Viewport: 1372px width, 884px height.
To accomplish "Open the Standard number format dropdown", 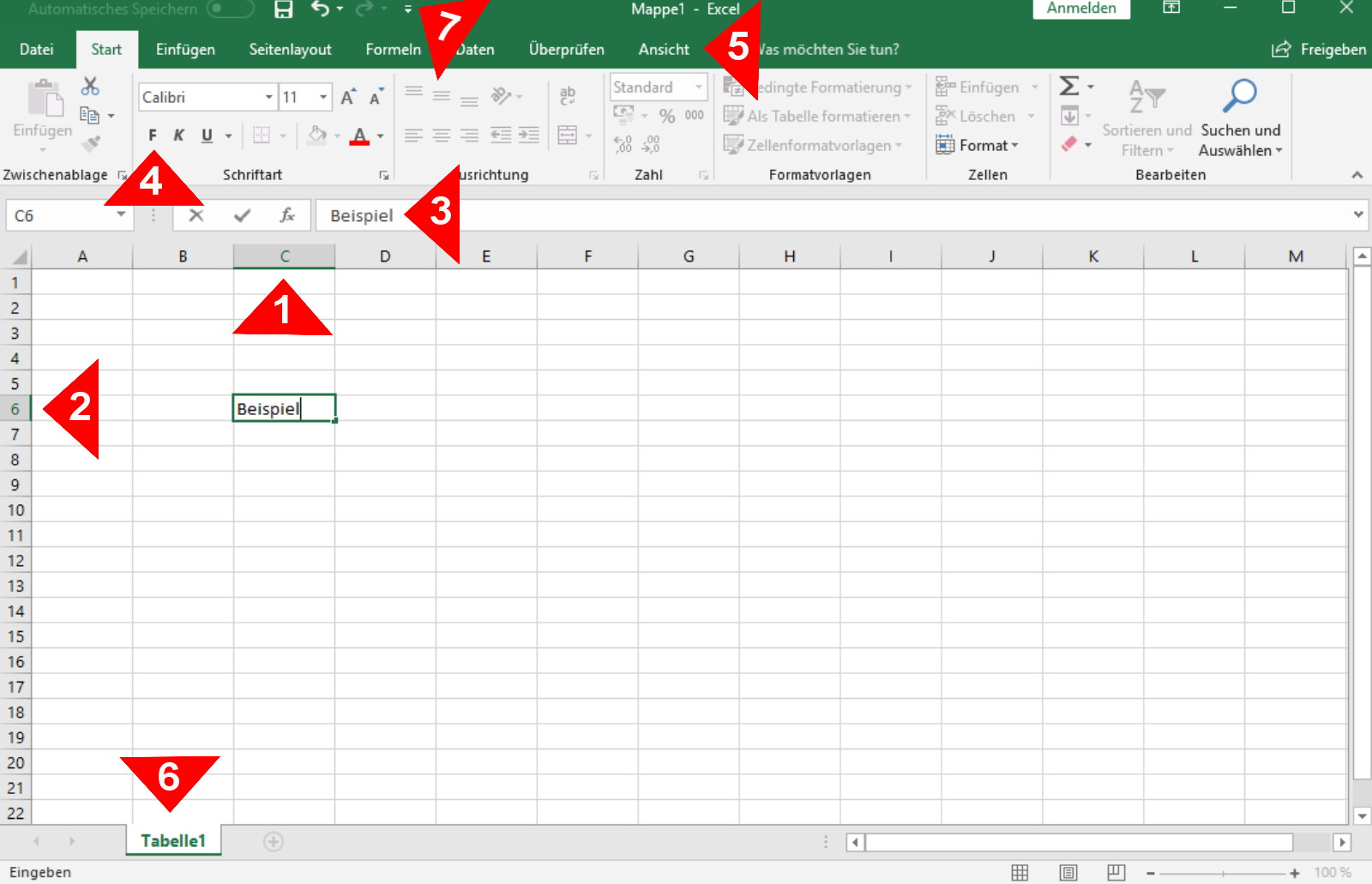I will (x=699, y=87).
